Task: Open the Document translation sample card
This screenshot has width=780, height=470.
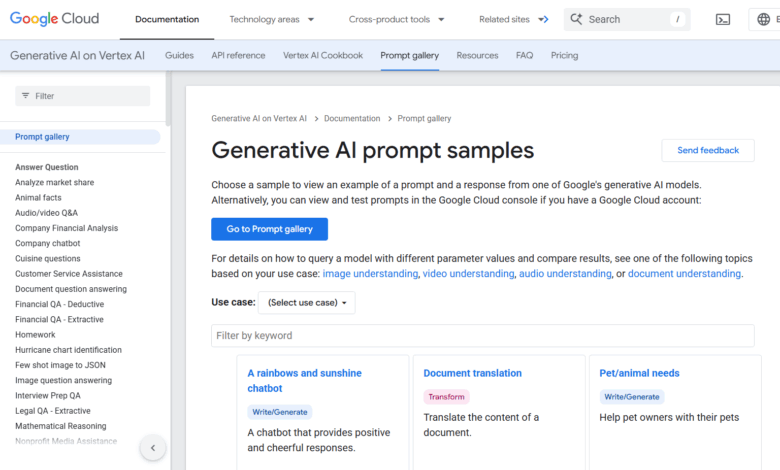Action: (472, 373)
